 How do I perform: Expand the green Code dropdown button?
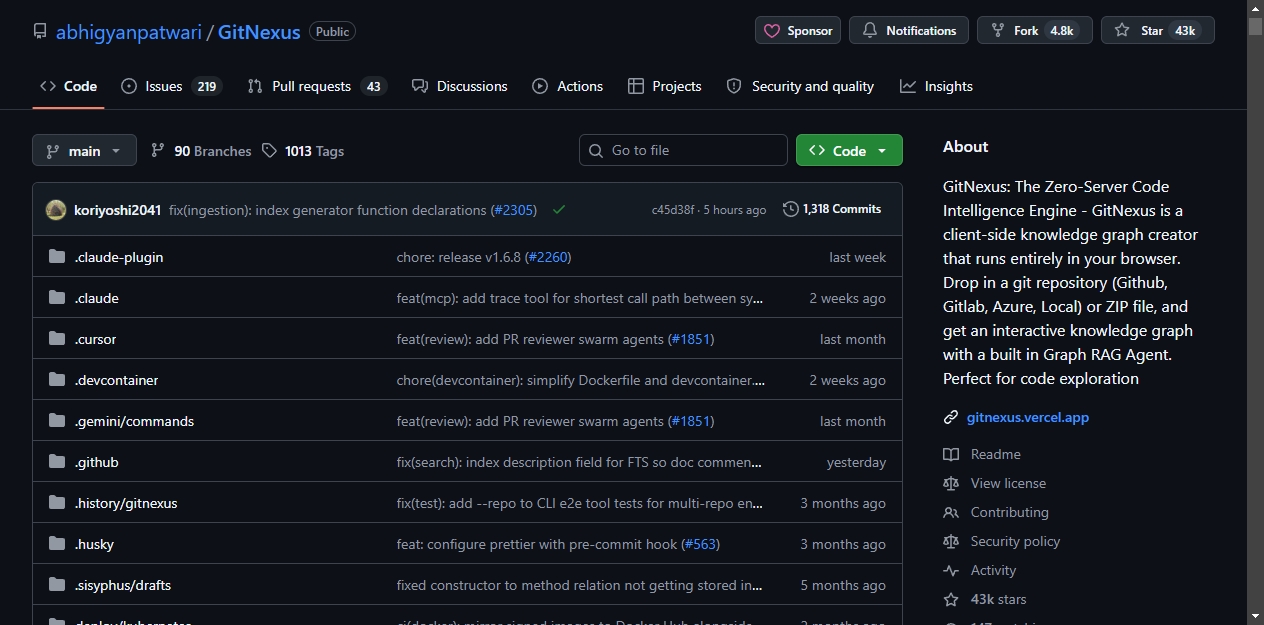point(849,151)
